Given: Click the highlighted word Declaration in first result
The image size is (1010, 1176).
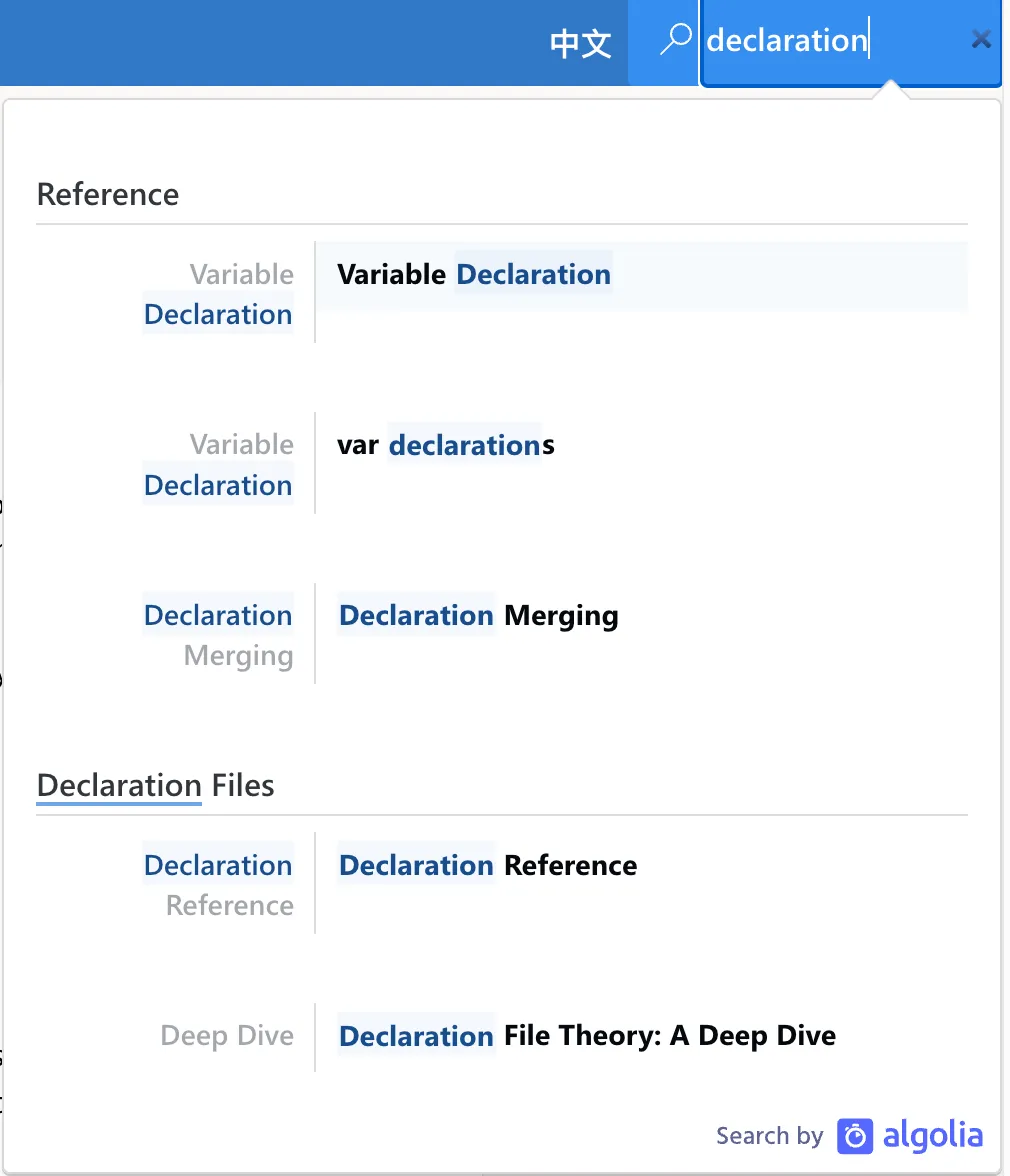Looking at the screenshot, I should (x=533, y=275).
